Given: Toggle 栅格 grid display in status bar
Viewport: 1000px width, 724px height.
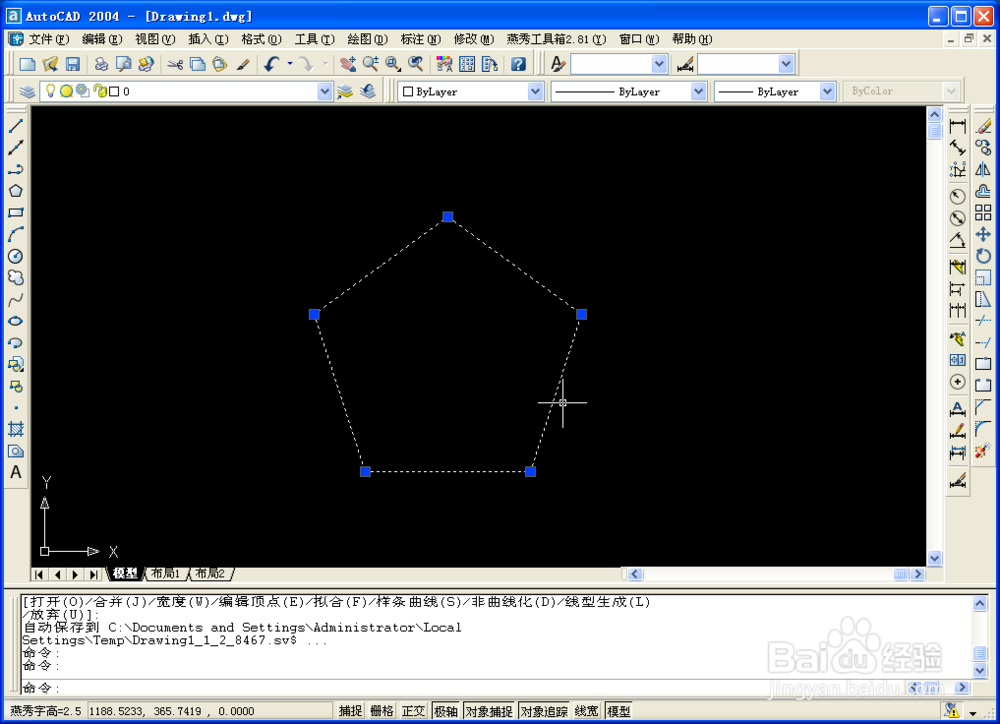Looking at the screenshot, I should click(x=382, y=711).
